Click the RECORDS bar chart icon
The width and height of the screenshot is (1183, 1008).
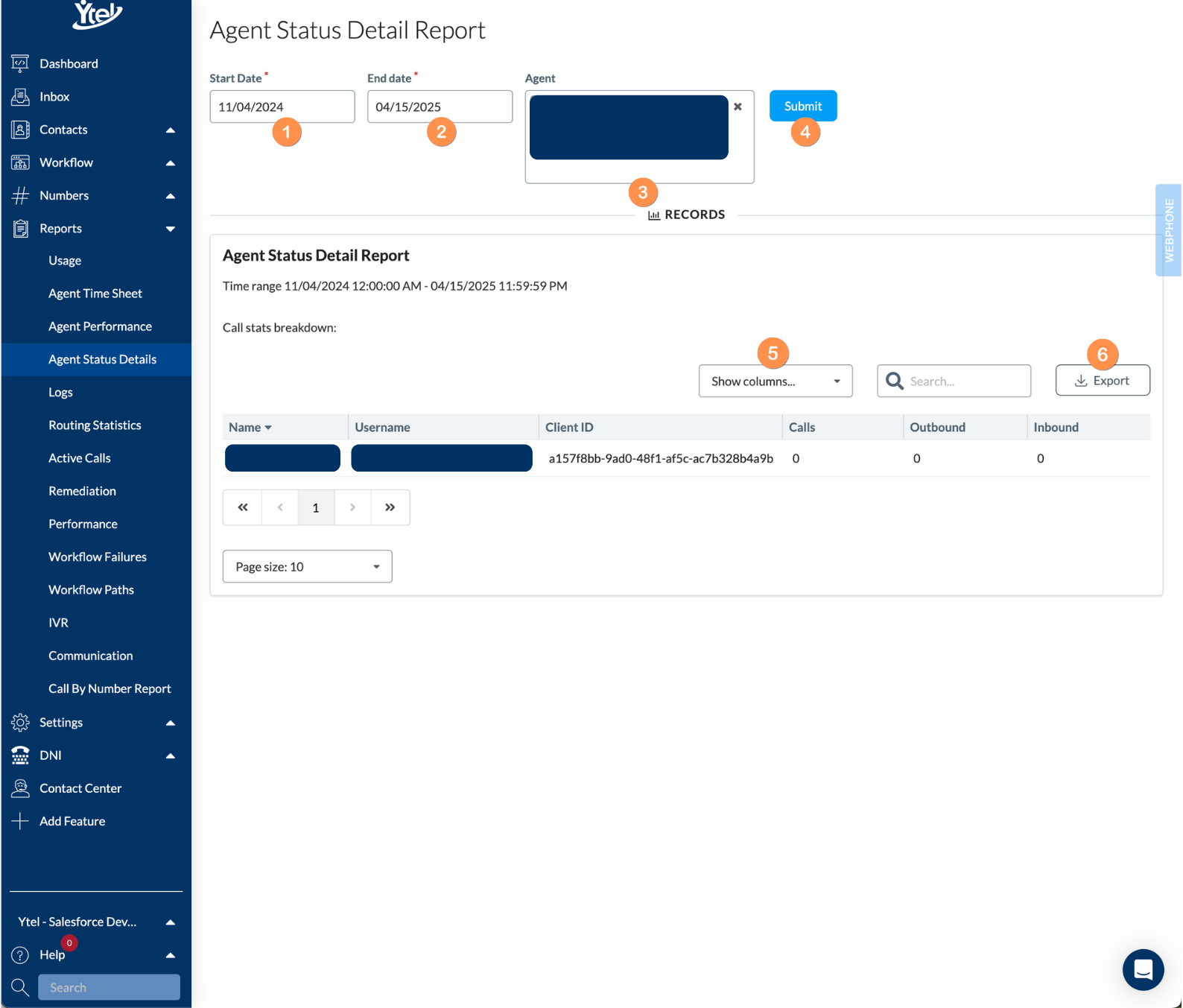pos(654,215)
